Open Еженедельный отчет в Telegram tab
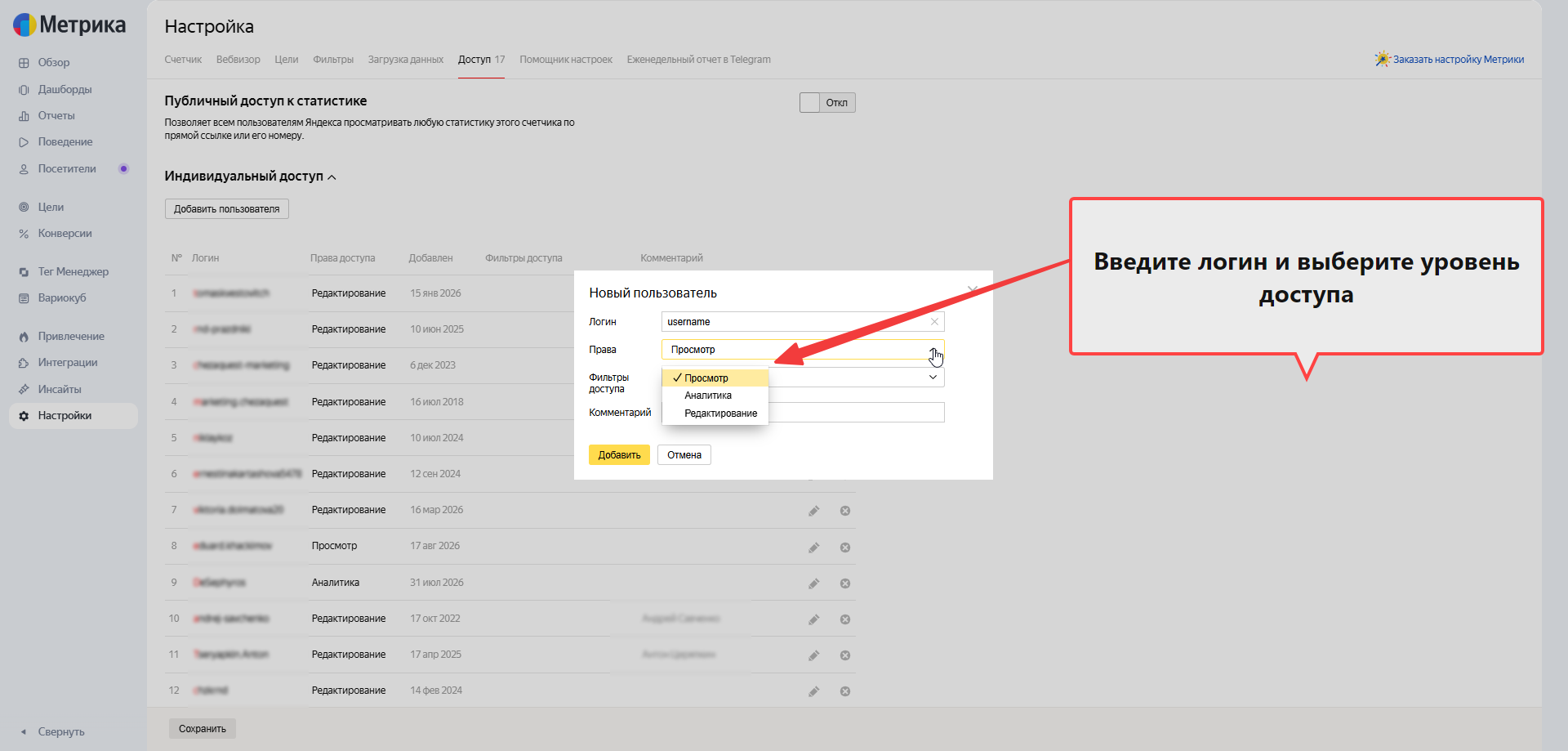1568x751 pixels. (699, 60)
